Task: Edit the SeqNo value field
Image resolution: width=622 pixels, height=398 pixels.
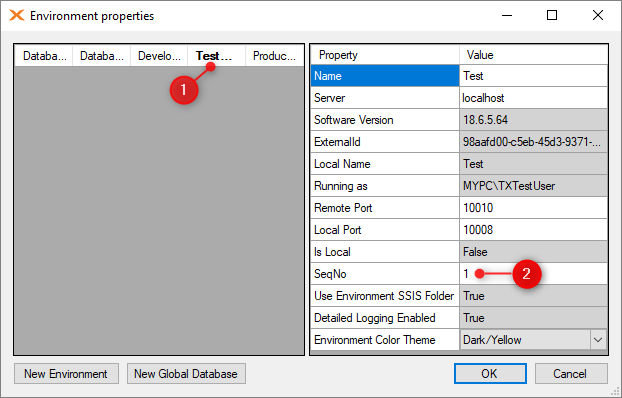Action: tap(533, 274)
